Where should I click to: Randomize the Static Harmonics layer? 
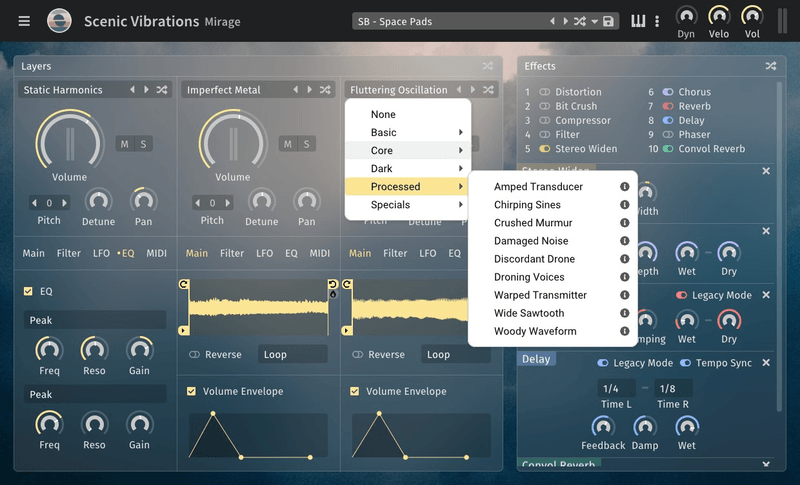(x=162, y=90)
